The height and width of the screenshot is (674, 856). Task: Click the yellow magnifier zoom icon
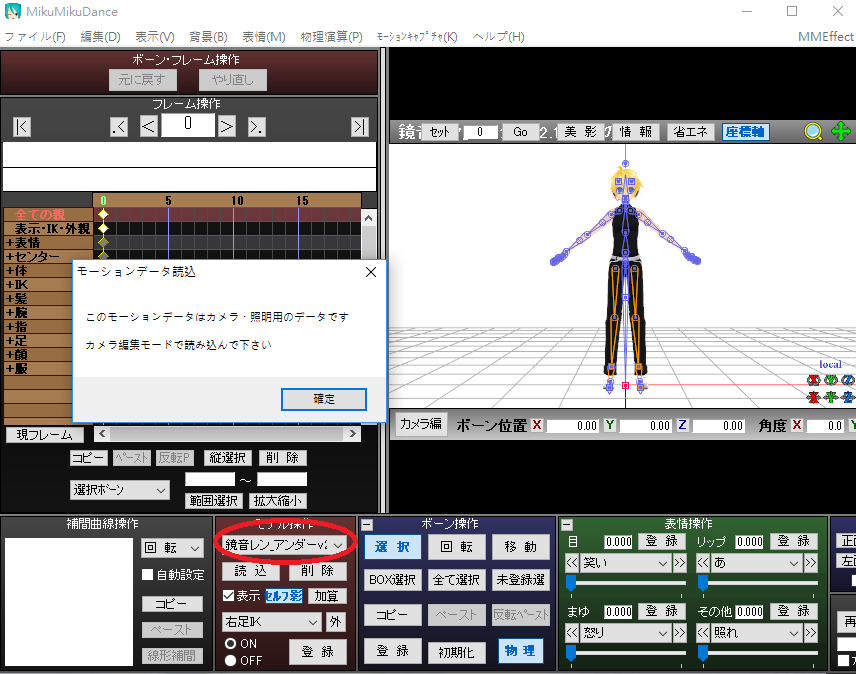click(x=813, y=132)
